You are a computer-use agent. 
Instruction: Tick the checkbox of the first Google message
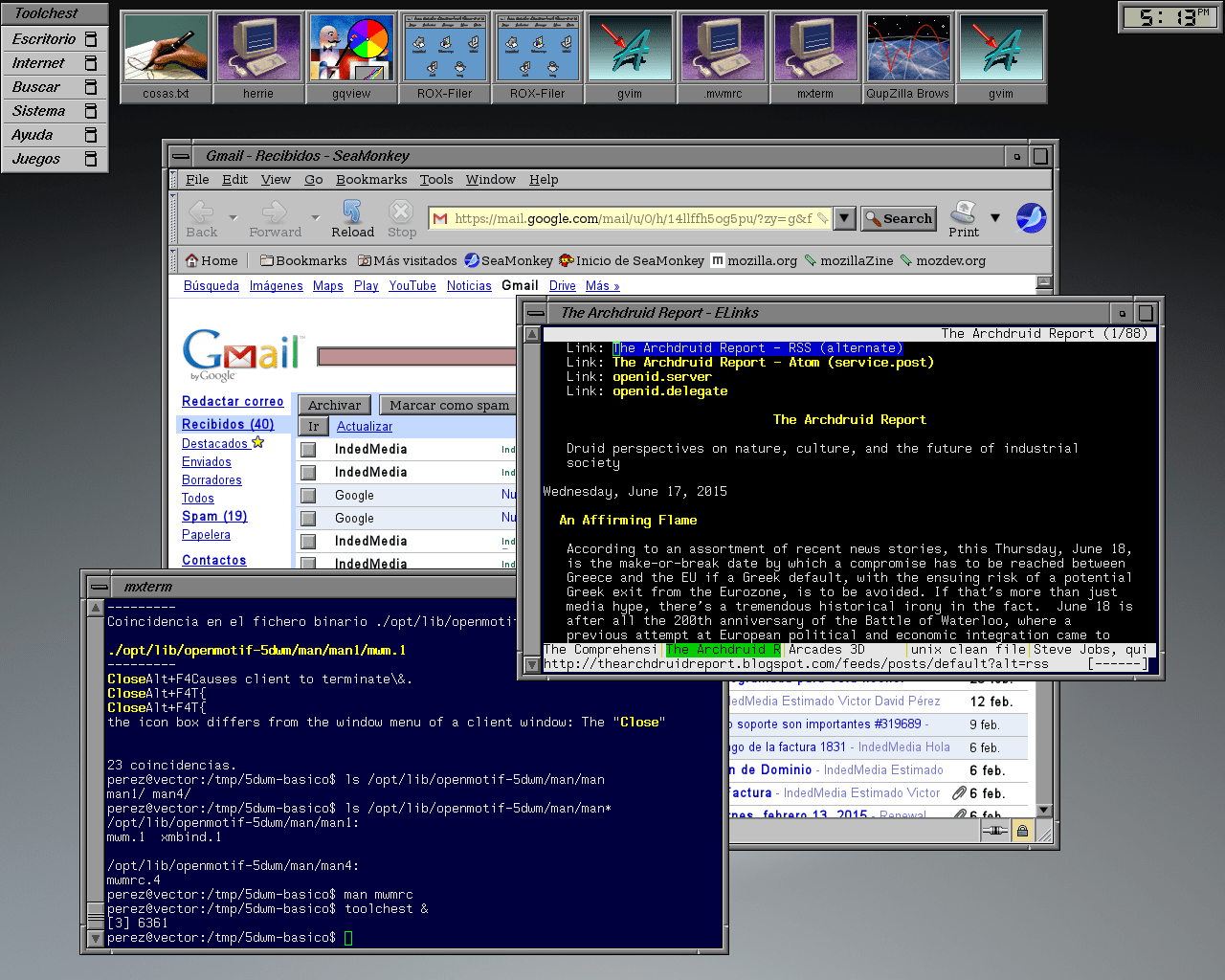click(x=308, y=495)
